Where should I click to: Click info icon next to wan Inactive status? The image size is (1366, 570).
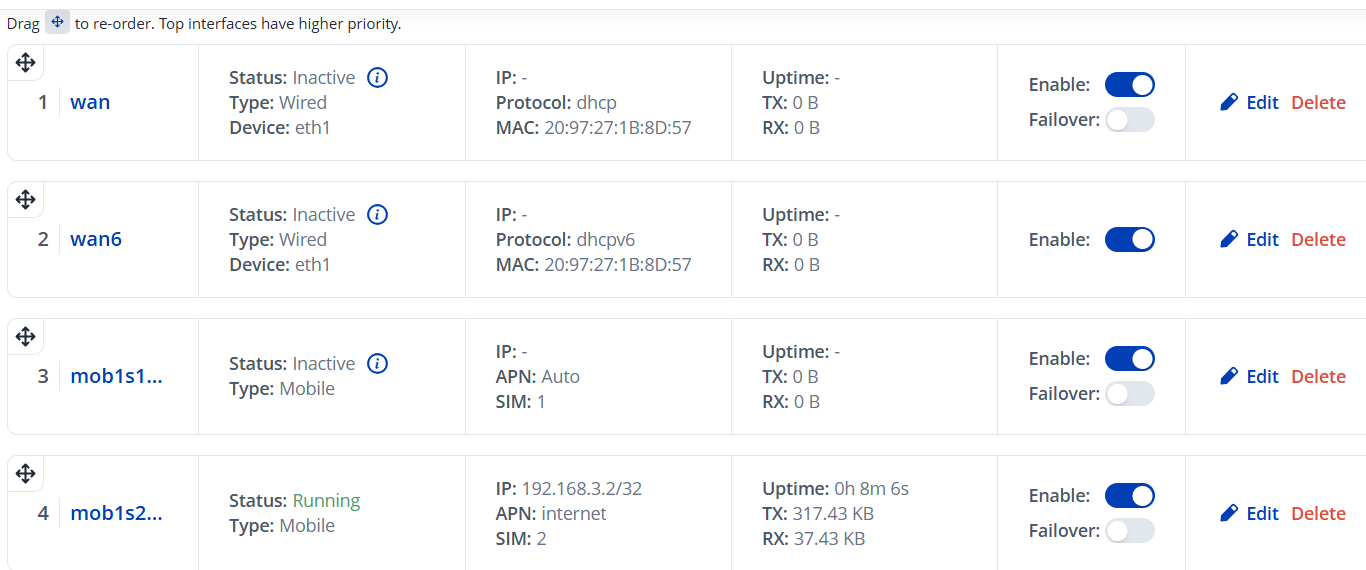377,77
